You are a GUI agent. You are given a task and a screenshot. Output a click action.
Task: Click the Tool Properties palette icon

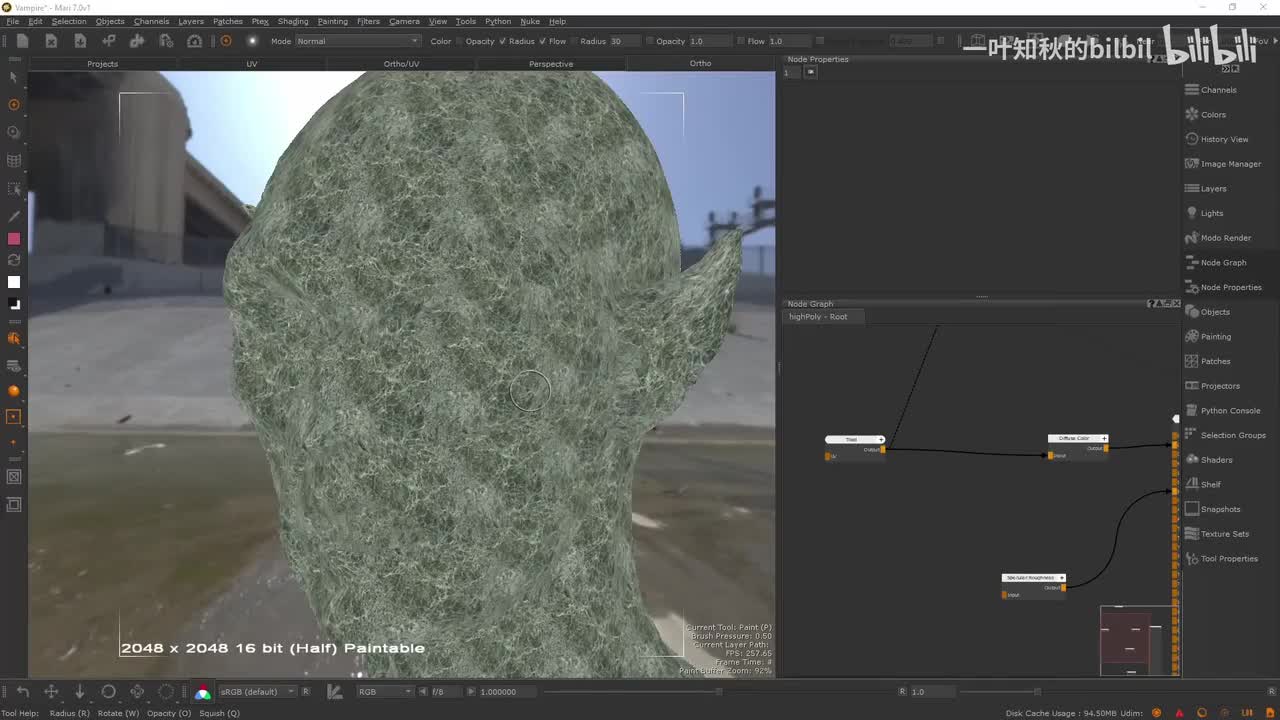1192,558
